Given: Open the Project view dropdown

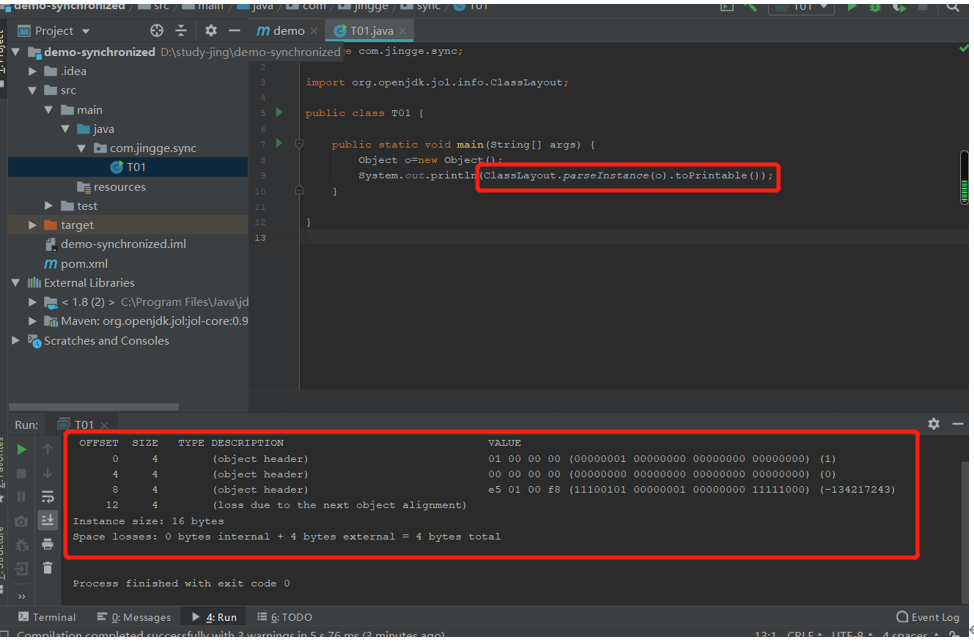Looking at the screenshot, I should 86,31.
